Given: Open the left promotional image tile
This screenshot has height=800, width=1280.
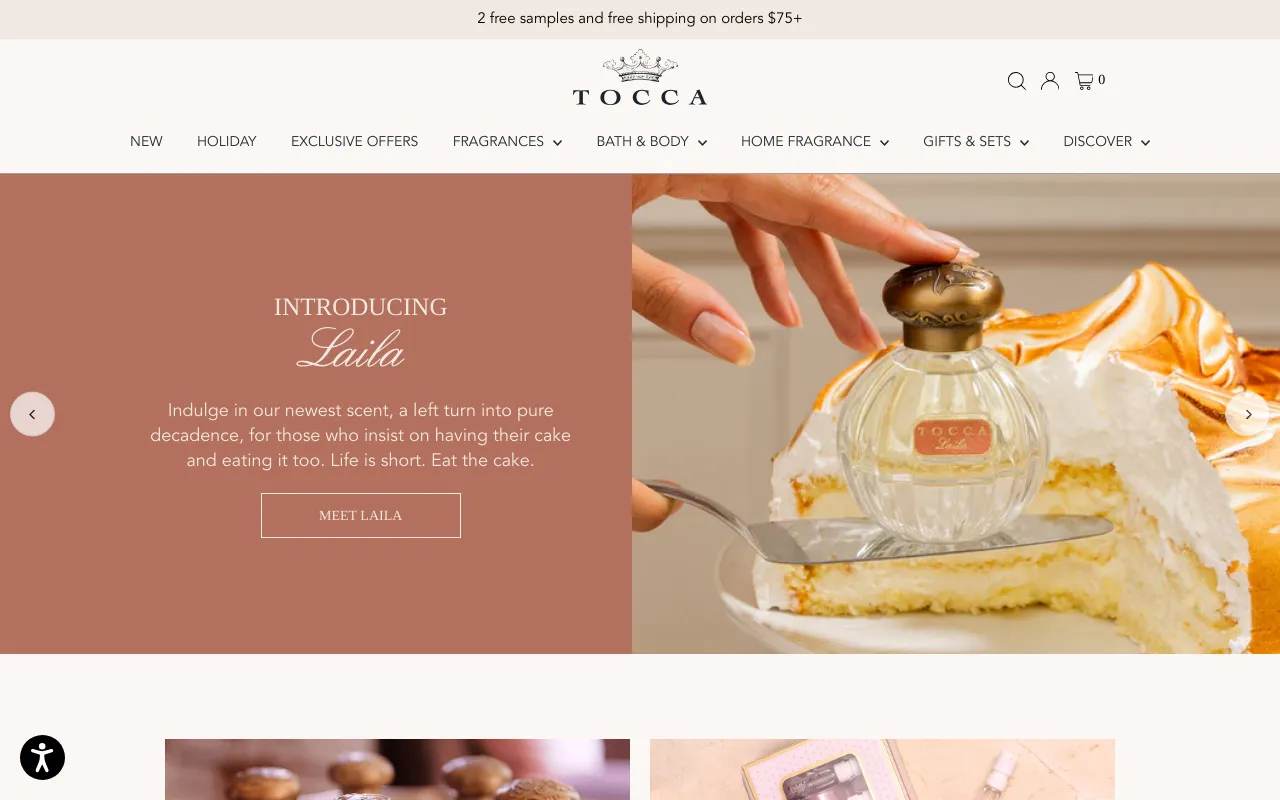Looking at the screenshot, I should 397,769.
